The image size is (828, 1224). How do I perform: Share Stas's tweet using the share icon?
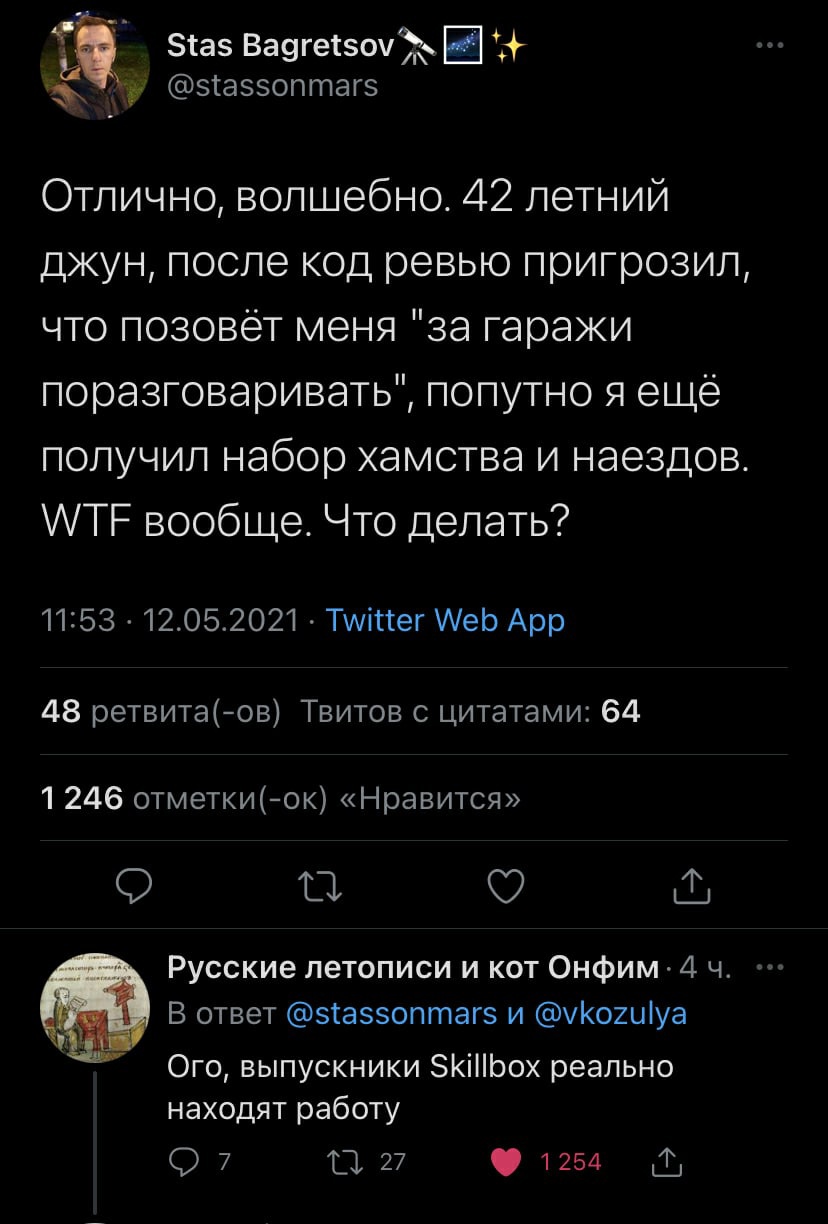tap(691, 886)
